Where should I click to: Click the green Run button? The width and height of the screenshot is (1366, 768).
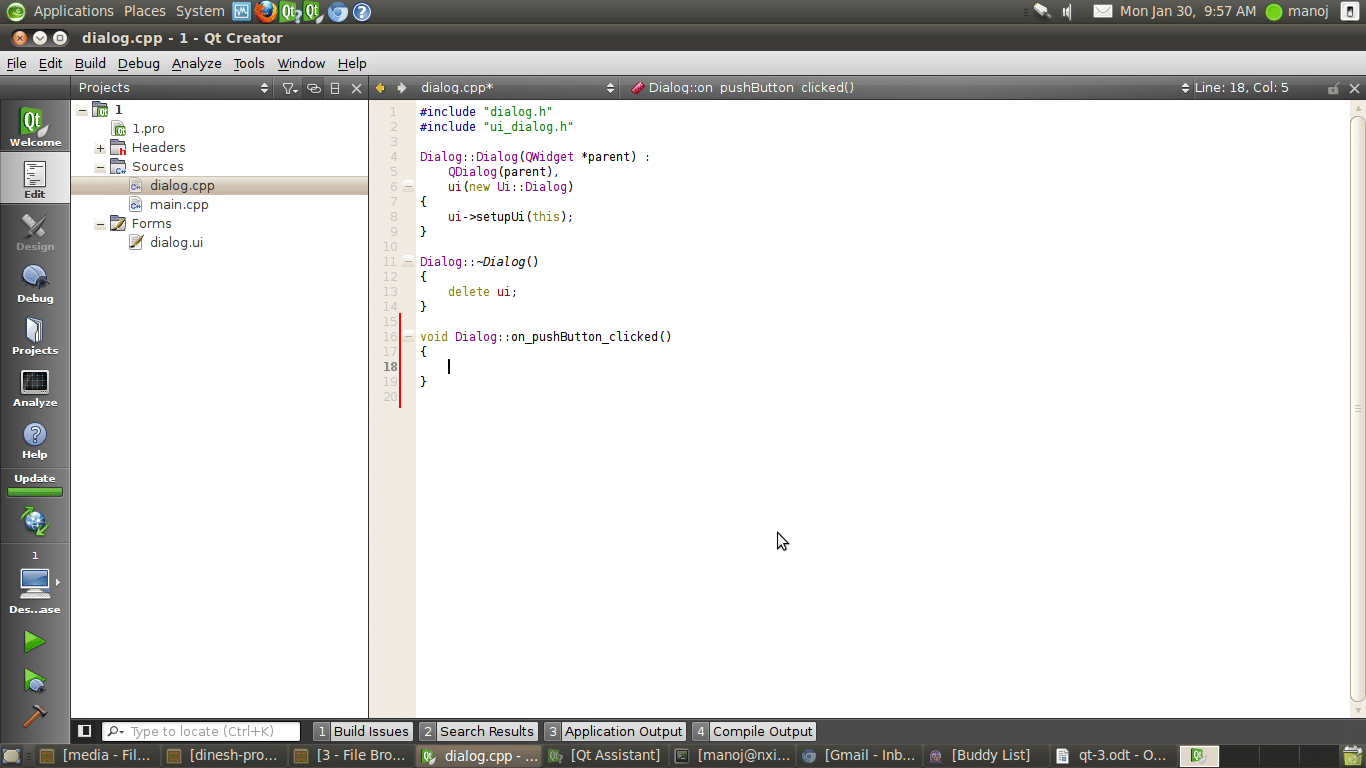click(34, 641)
